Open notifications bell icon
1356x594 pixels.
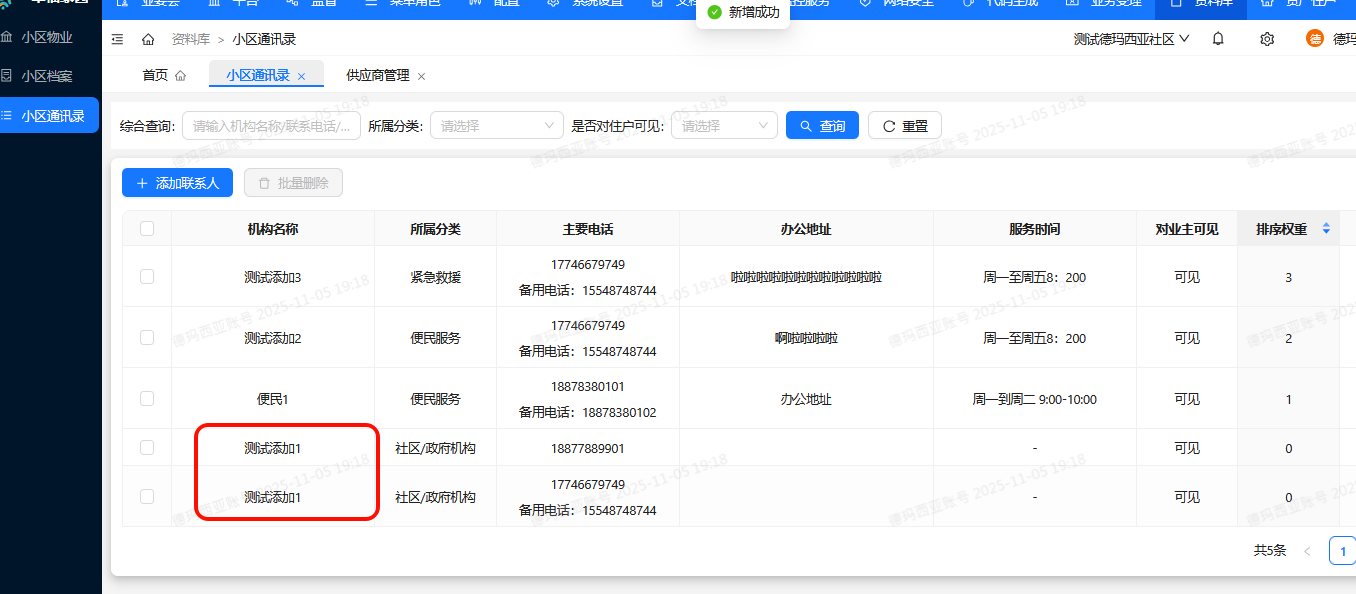1218,39
